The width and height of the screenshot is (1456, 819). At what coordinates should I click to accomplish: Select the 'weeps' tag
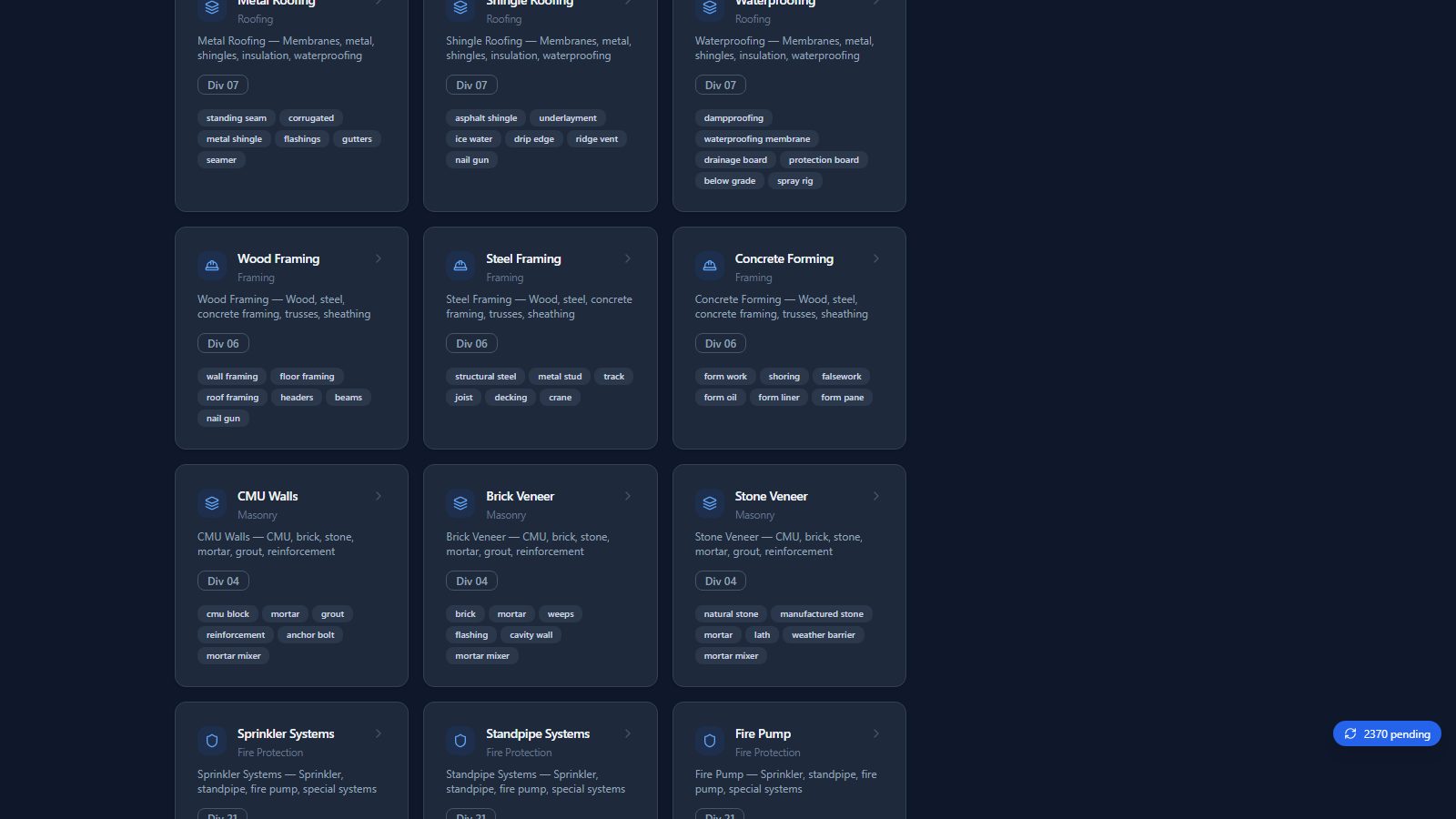[x=561, y=613]
